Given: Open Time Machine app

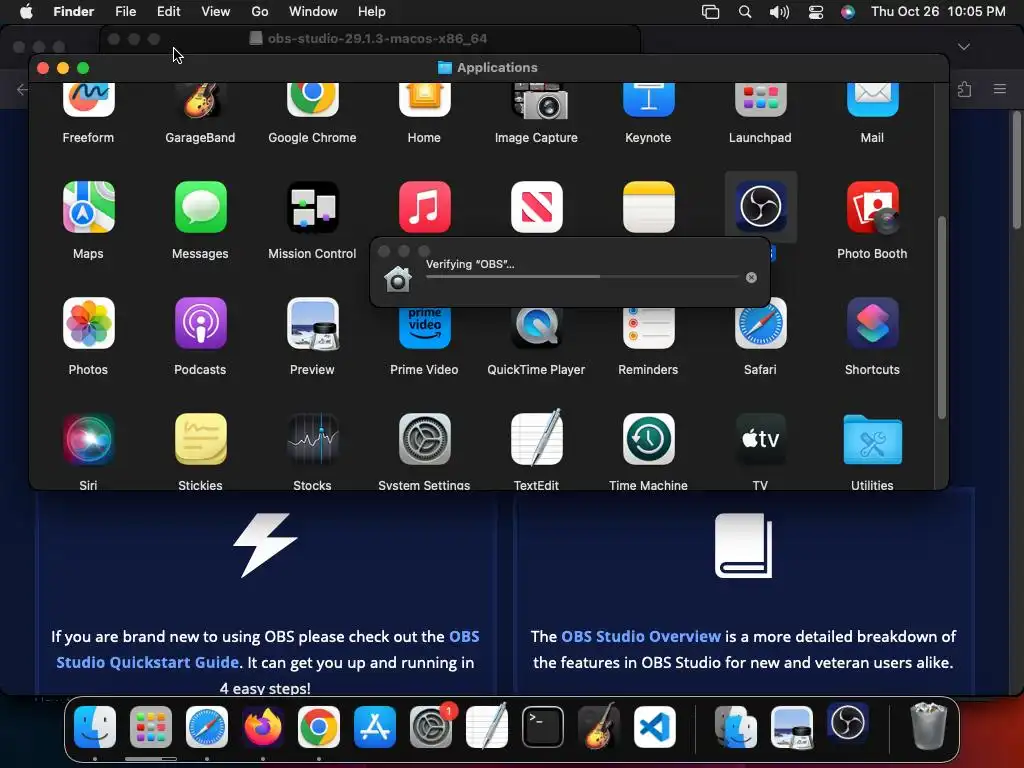Looking at the screenshot, I should [648, 439].
